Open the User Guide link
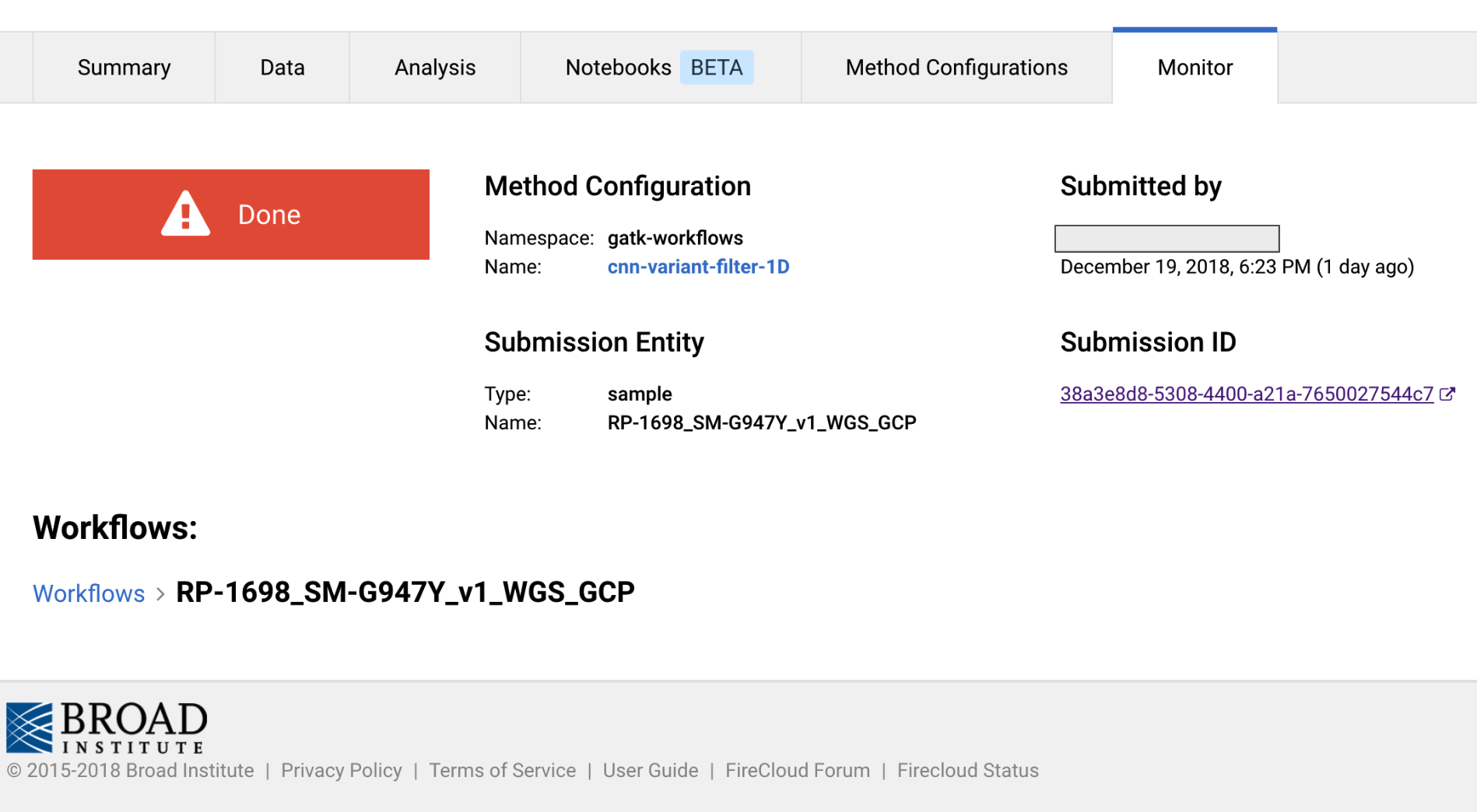The width and height of the screenshot is (1477, 812). pos(650,770)
